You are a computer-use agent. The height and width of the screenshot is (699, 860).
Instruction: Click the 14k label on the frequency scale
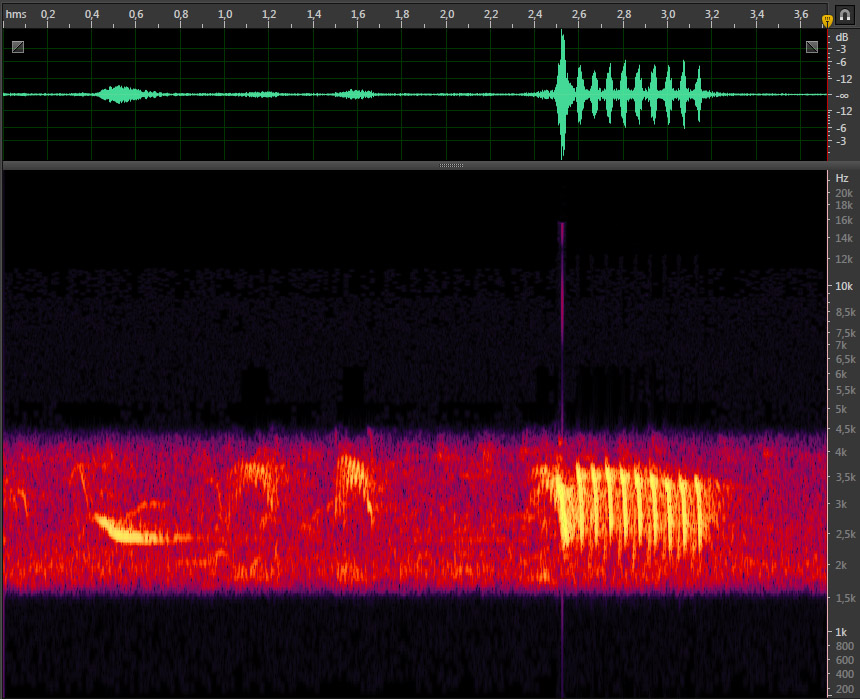click(844, 238)
